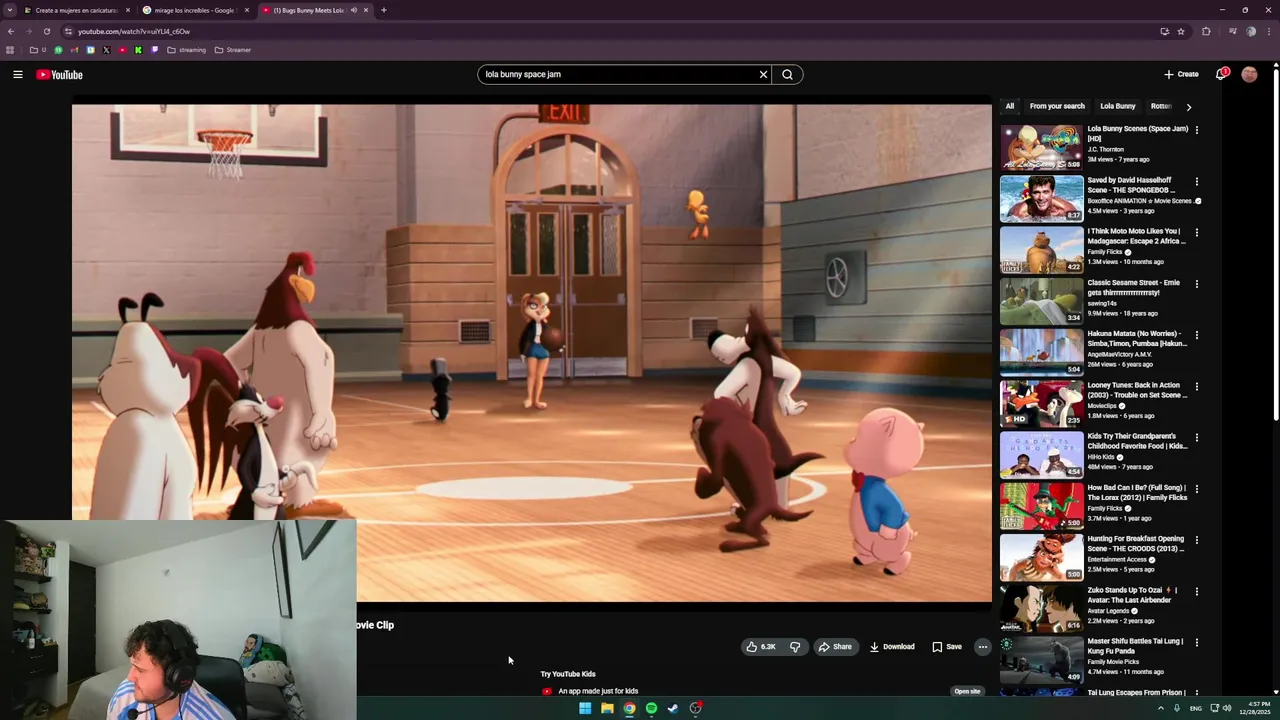Click the J.C. Thornton channel name

1106,149
